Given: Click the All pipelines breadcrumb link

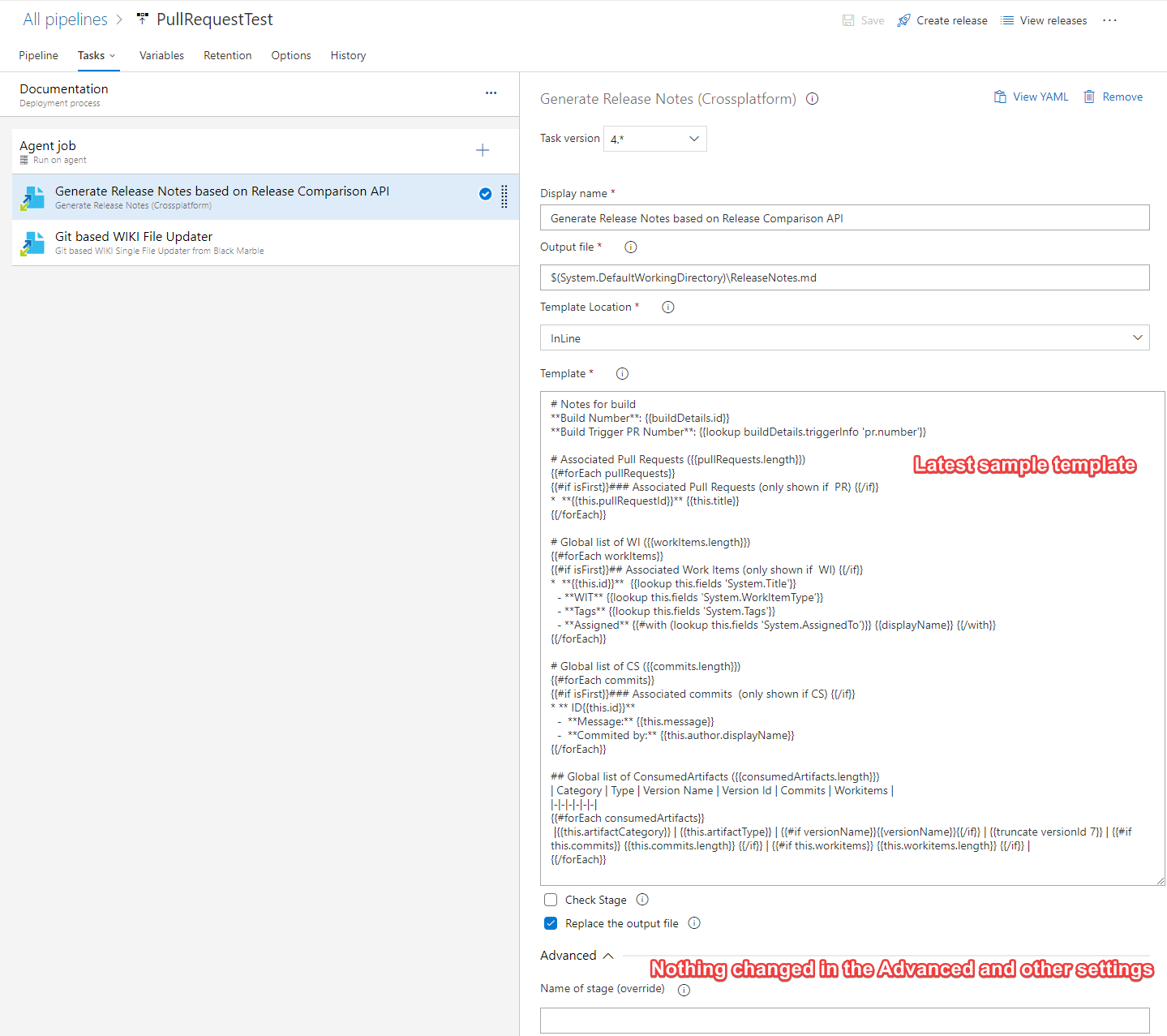Looking at the screenshot, I should [x=65, y=19].
